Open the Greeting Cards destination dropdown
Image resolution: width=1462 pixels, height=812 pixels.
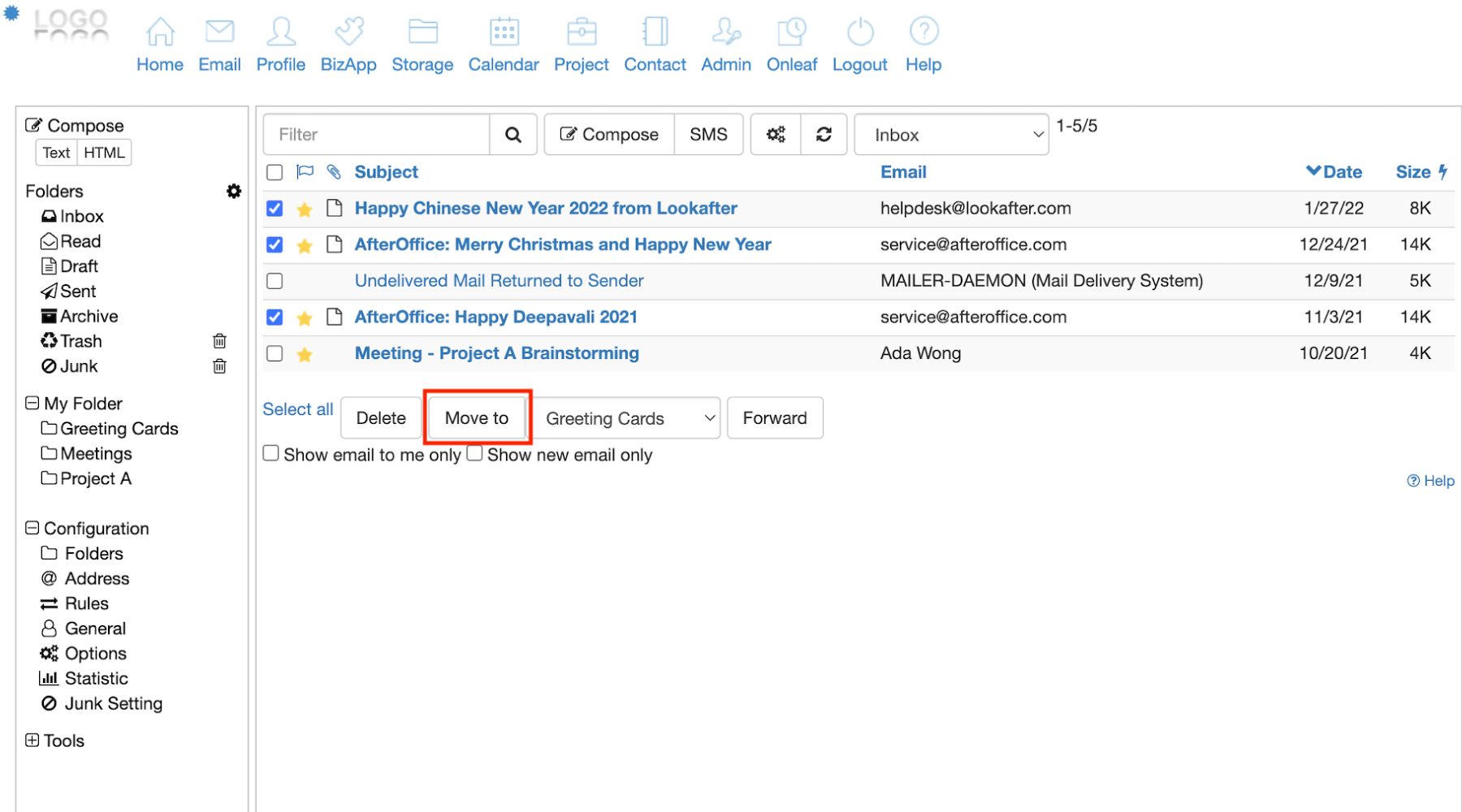[628, 418]
